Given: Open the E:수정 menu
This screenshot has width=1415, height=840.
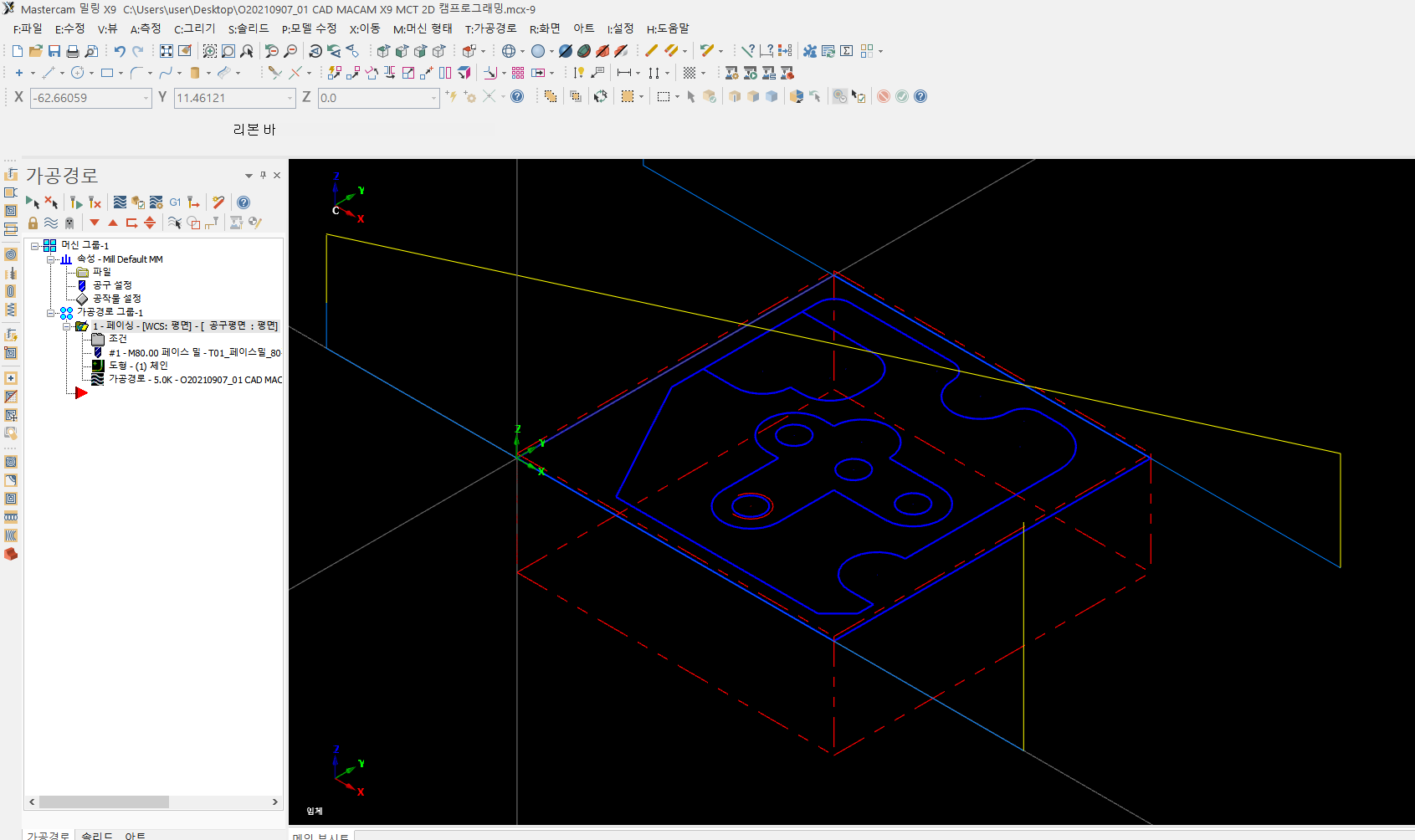Looking at the screenshot, I should click(70, 28).
